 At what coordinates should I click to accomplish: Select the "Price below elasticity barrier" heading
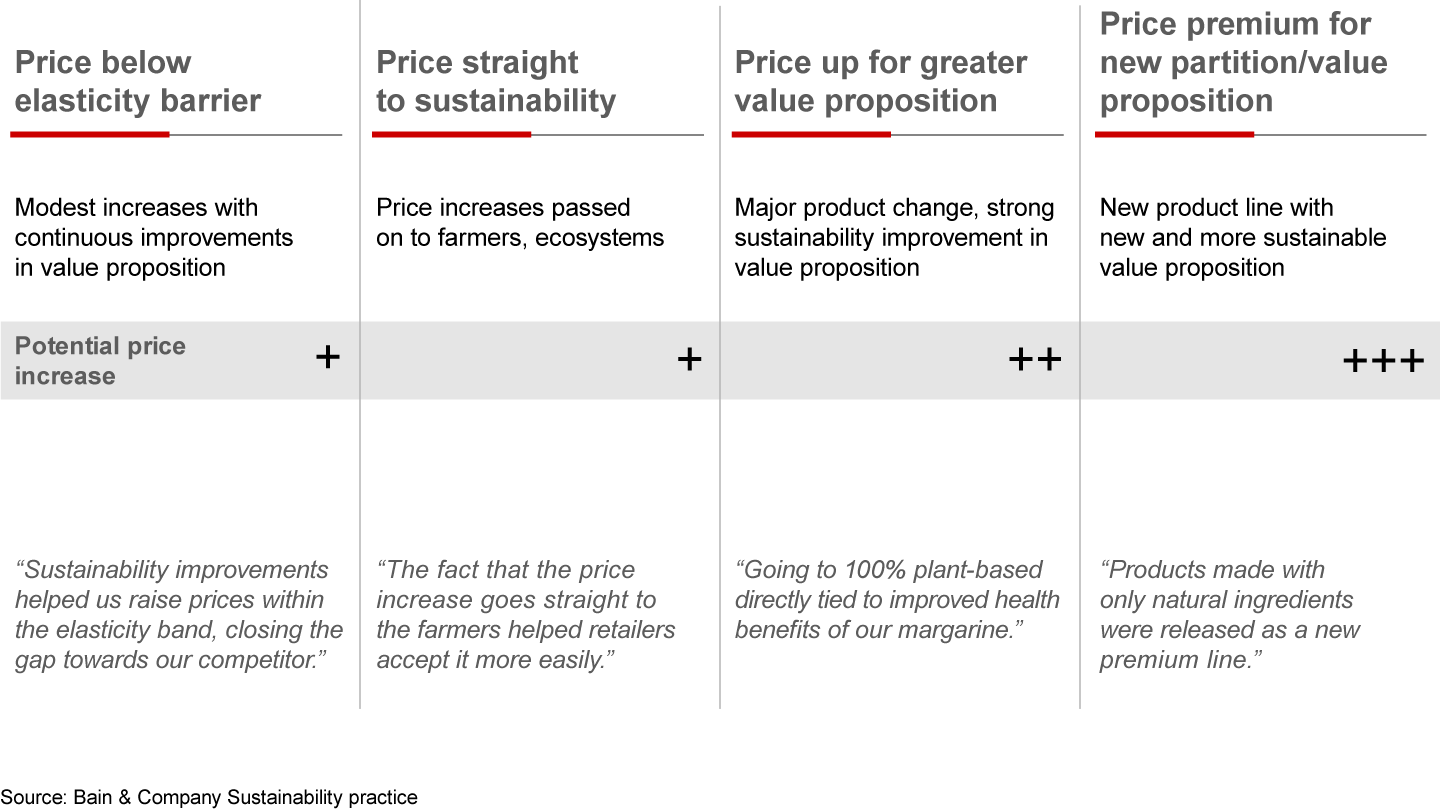pos(138,81)
